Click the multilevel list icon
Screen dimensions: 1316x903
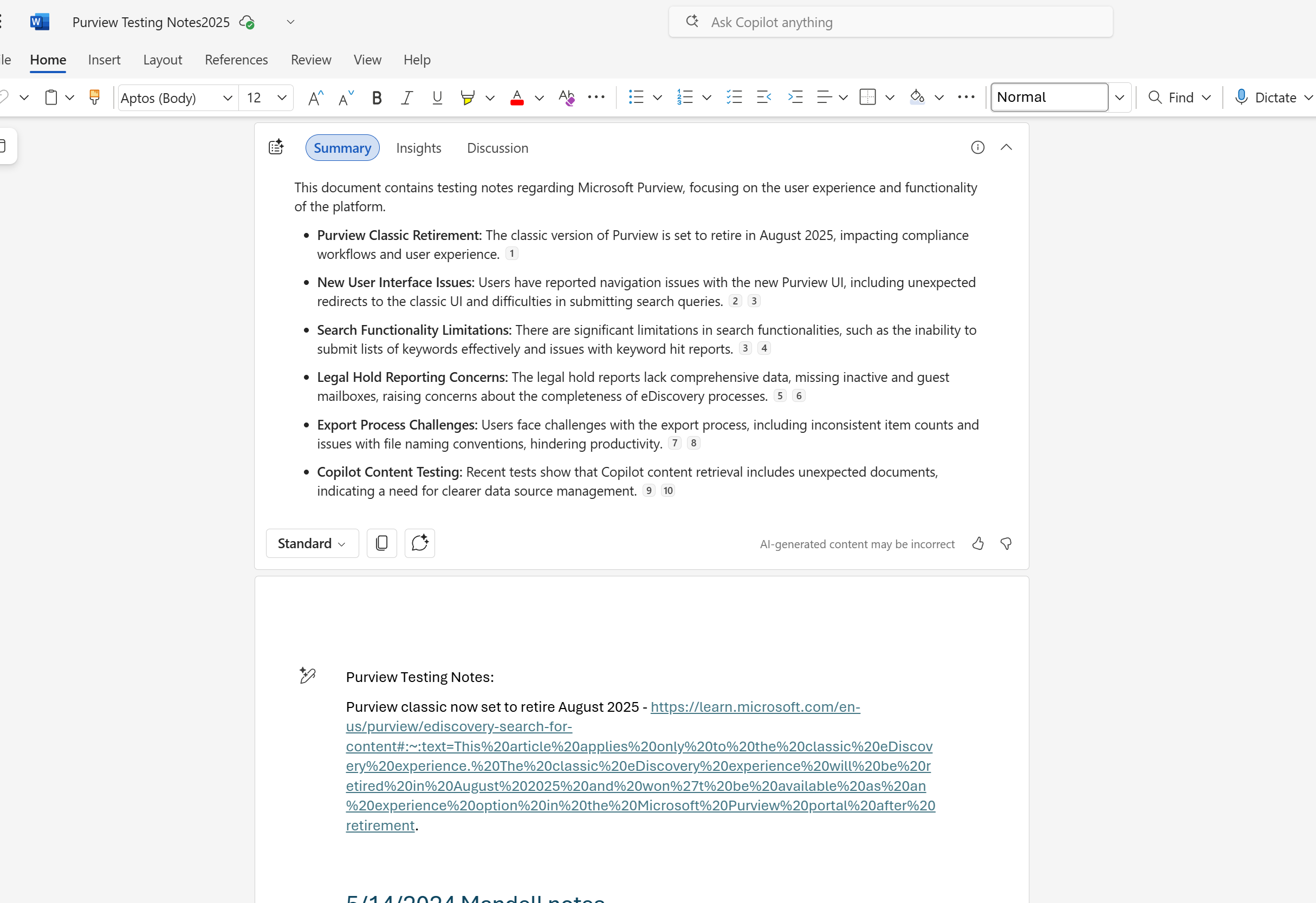tap(735, 98)
